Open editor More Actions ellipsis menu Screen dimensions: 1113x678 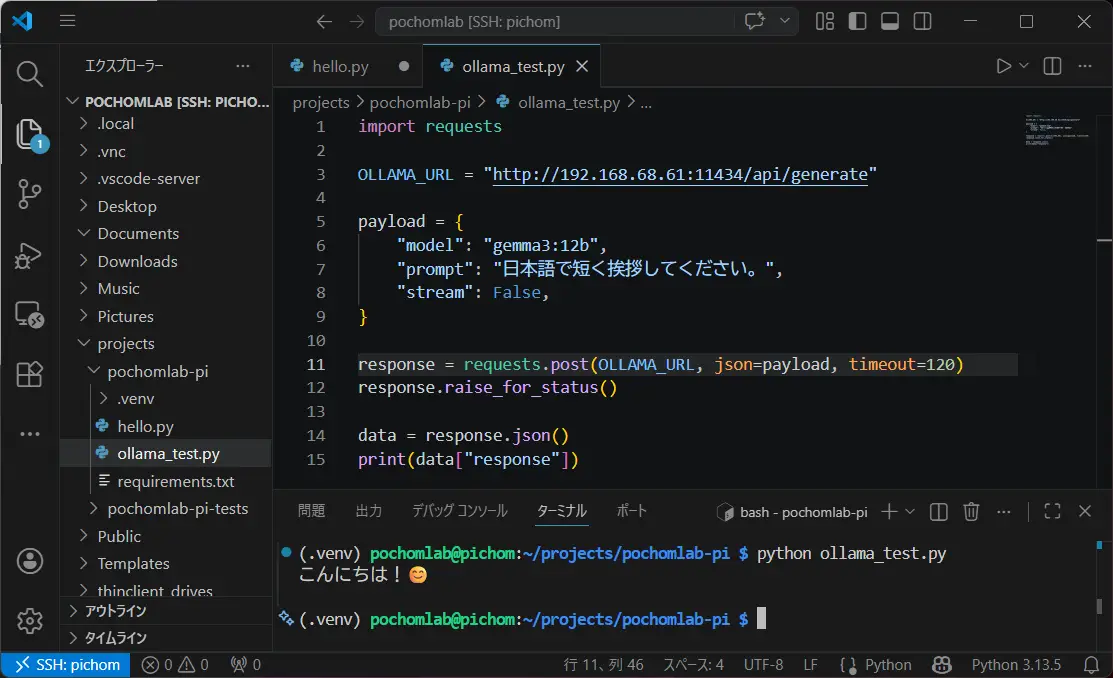point(1085,66)
